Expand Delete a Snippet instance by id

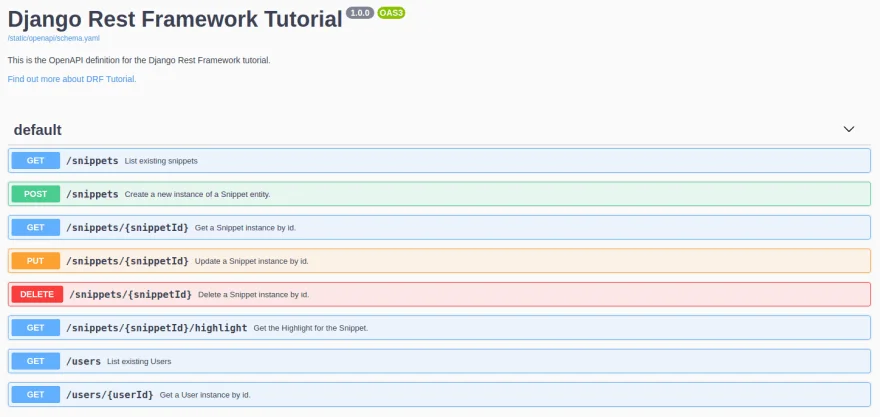point(439,294)
